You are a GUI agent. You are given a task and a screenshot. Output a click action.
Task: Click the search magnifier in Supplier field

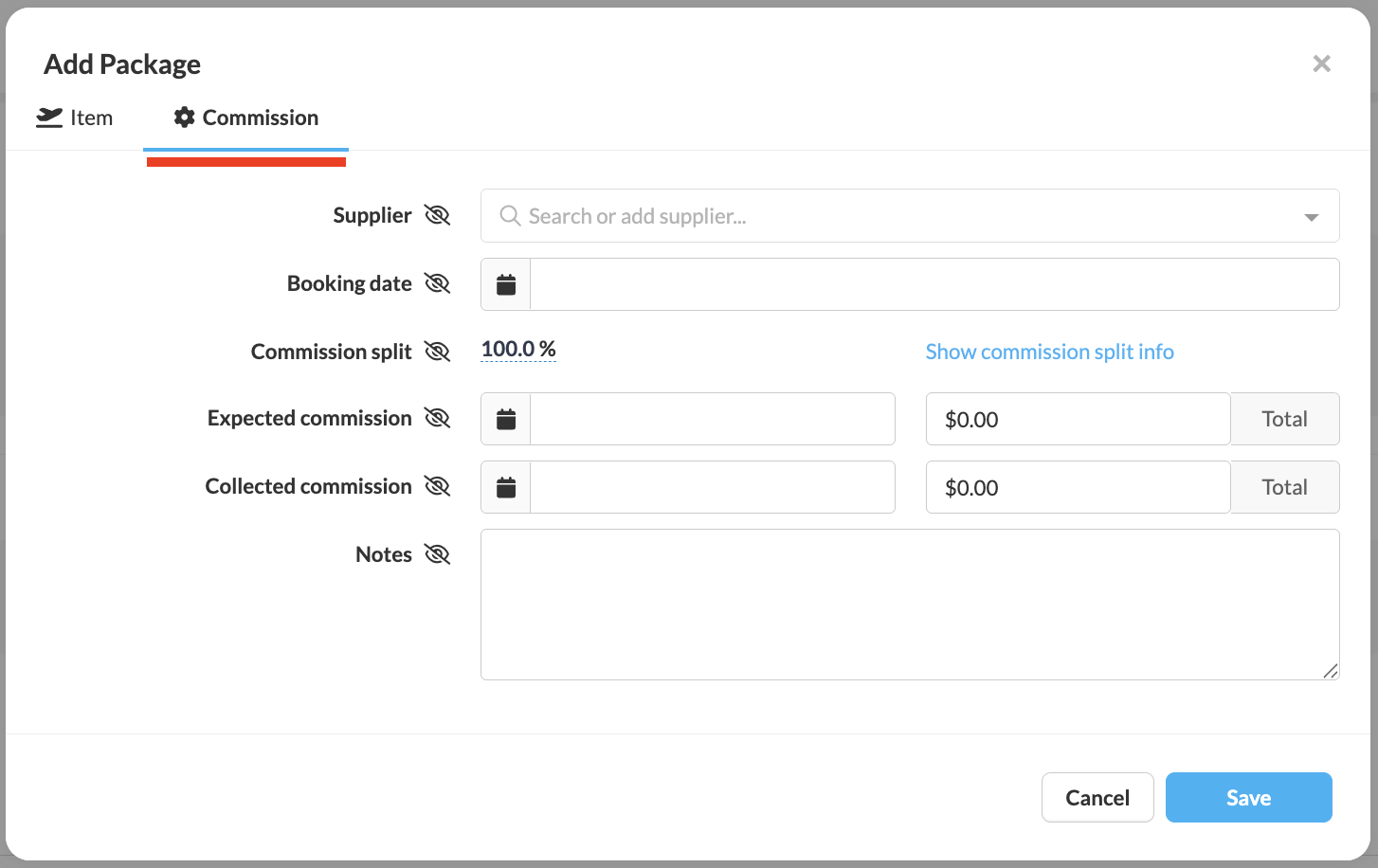pyautogui.click(x=510, y=216)
